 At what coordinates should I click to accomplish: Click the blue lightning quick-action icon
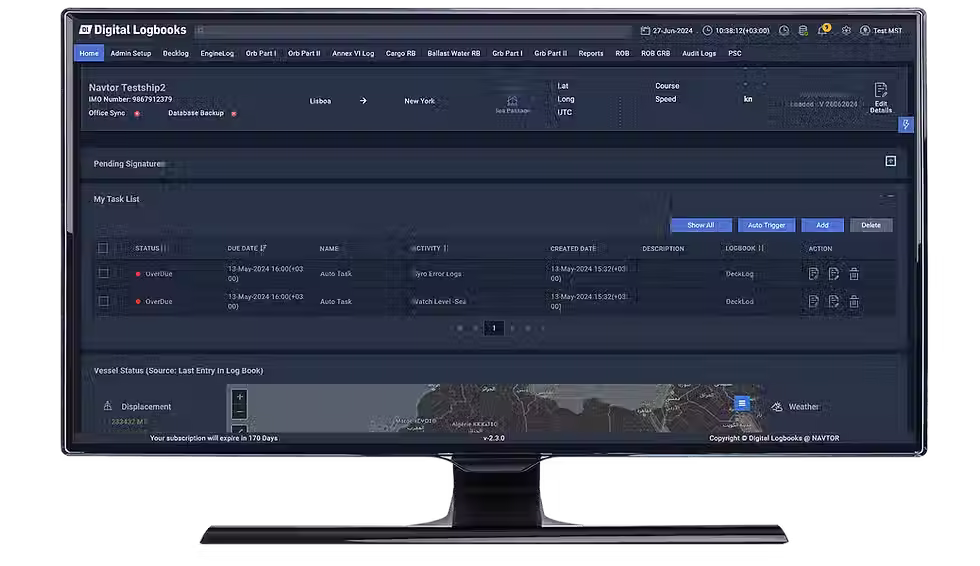pyautogui.click(x=906, y=124)
